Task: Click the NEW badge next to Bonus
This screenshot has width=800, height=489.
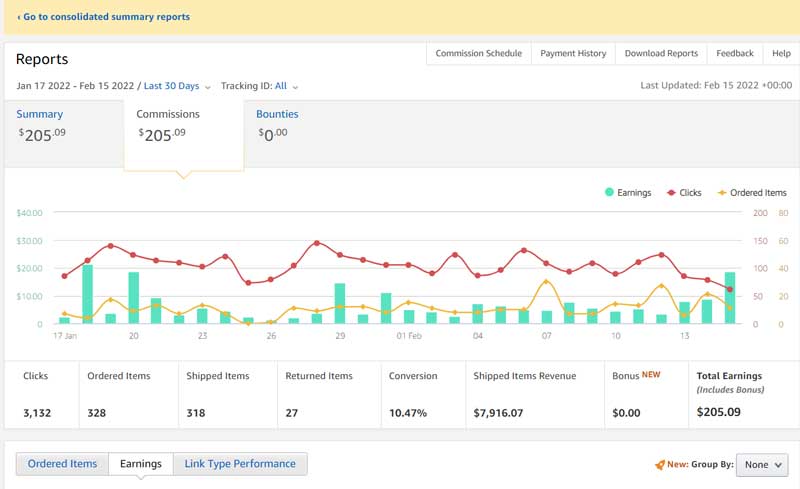Action: coord(651,375)
